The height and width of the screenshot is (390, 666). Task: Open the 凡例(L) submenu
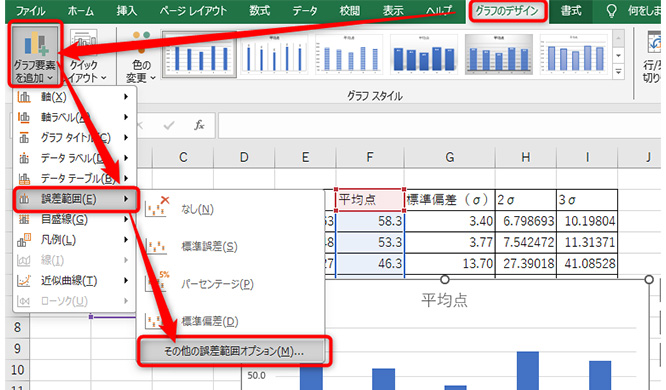[73, 240]
